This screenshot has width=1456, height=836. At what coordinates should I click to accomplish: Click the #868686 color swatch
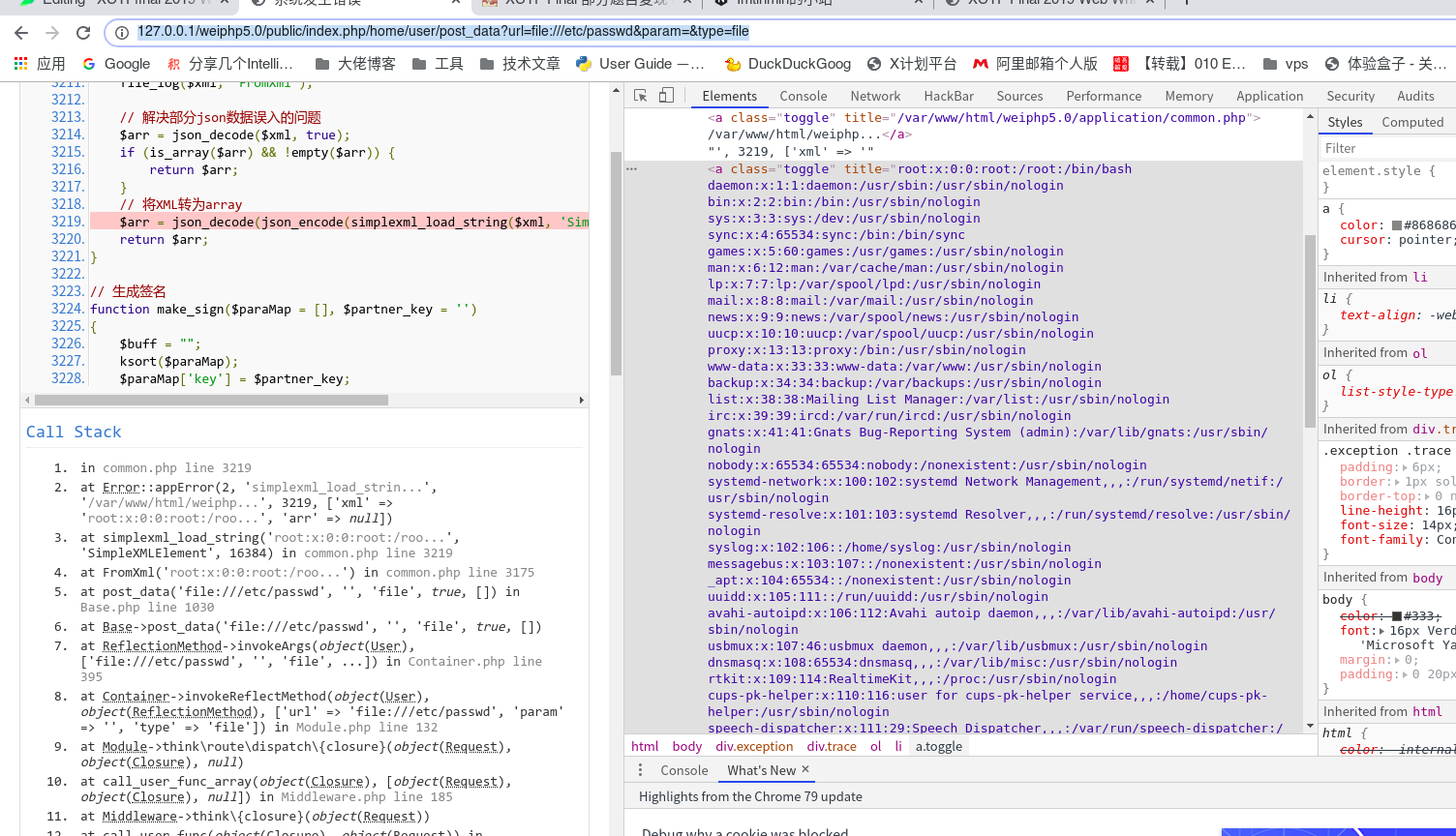click(1397, 225)
